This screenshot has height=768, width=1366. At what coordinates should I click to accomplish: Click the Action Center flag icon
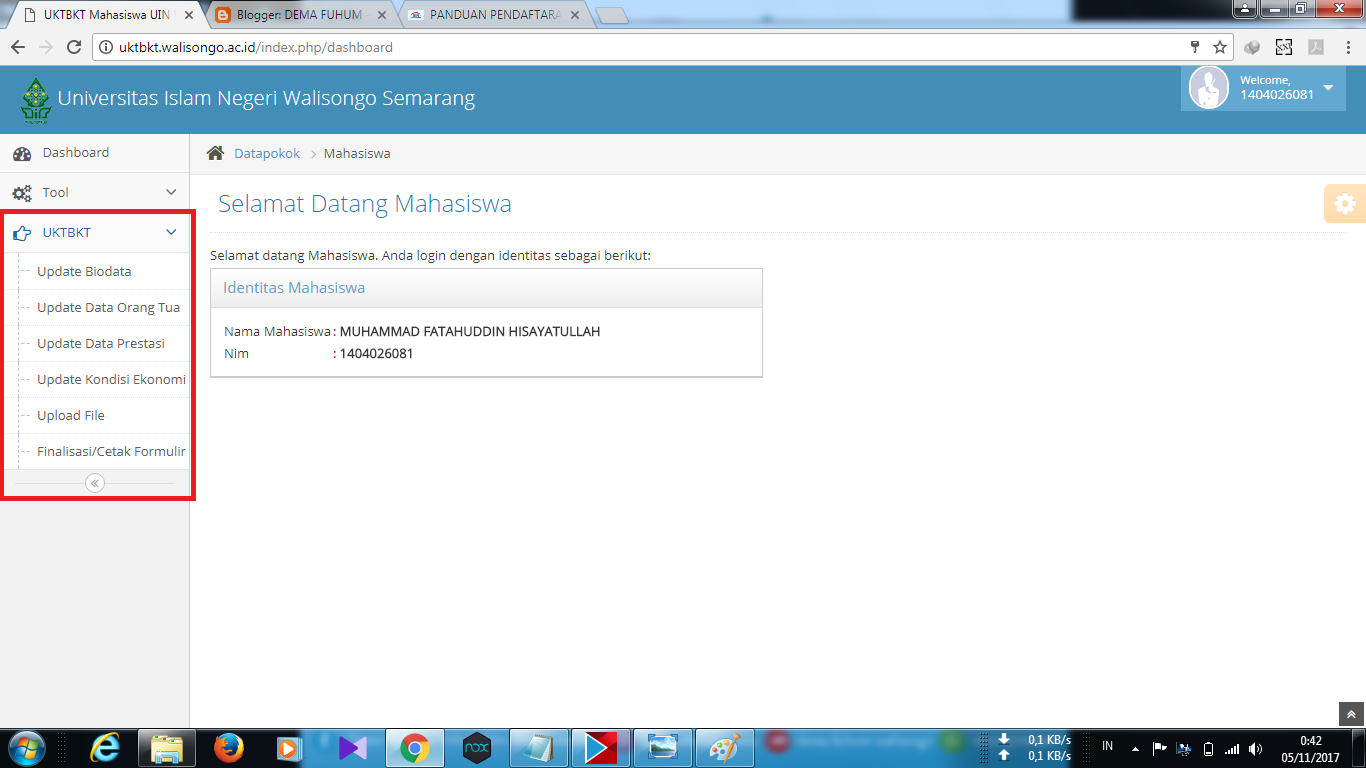[x=1160, y=748]
